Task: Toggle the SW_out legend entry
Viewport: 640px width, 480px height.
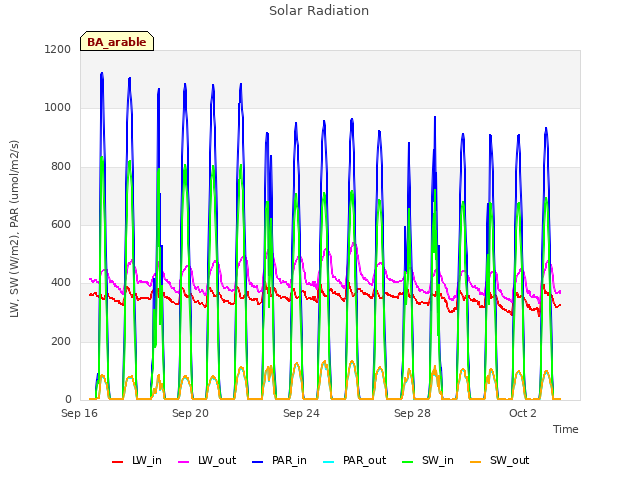Action: (x=500, y=461)
